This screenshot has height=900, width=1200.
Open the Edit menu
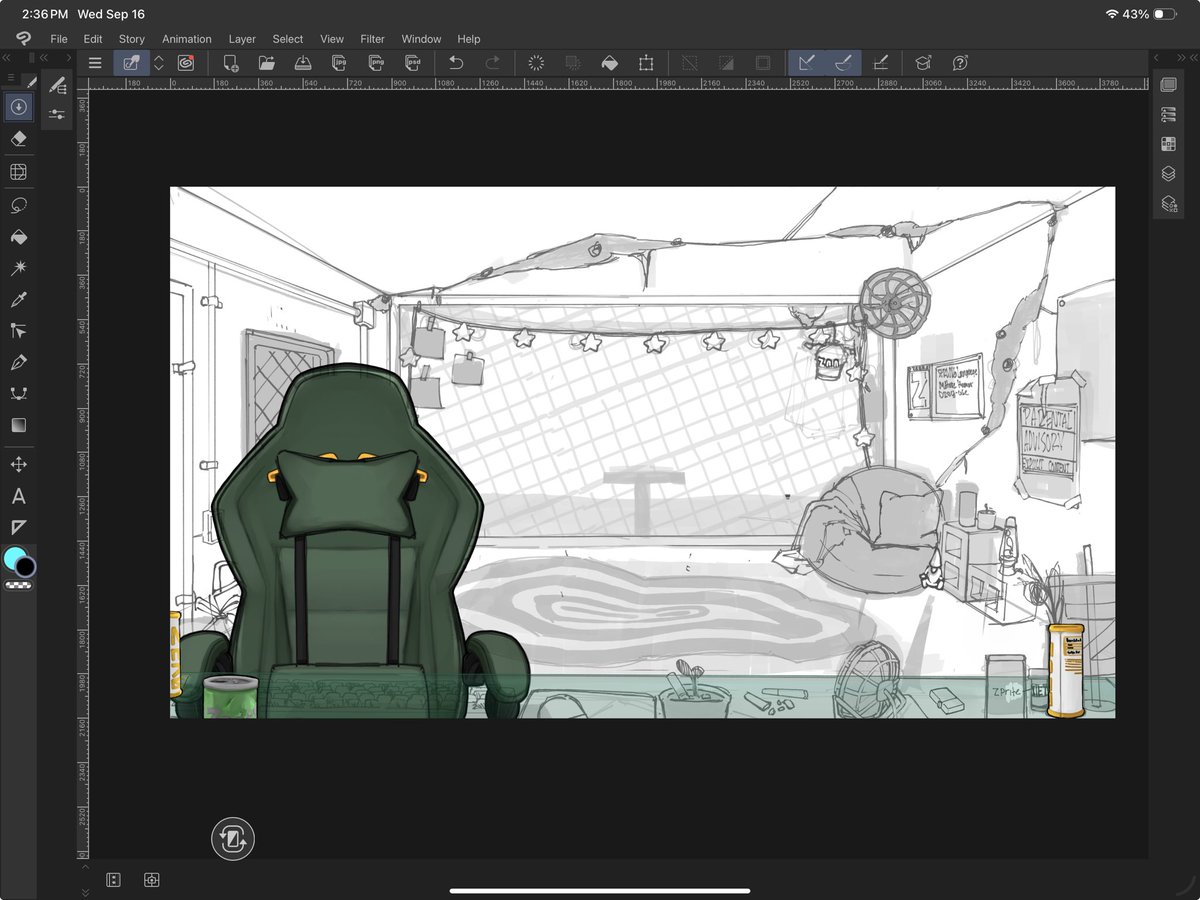[x=93, y=39]
